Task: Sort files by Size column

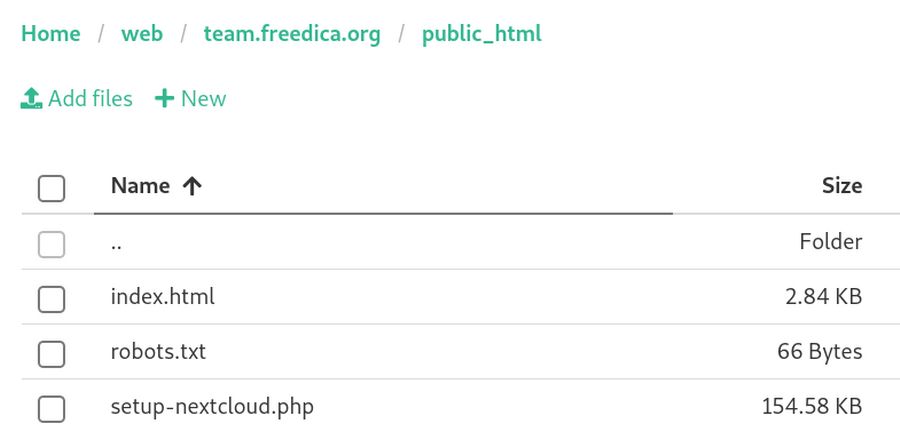Action: click(841, 186)
